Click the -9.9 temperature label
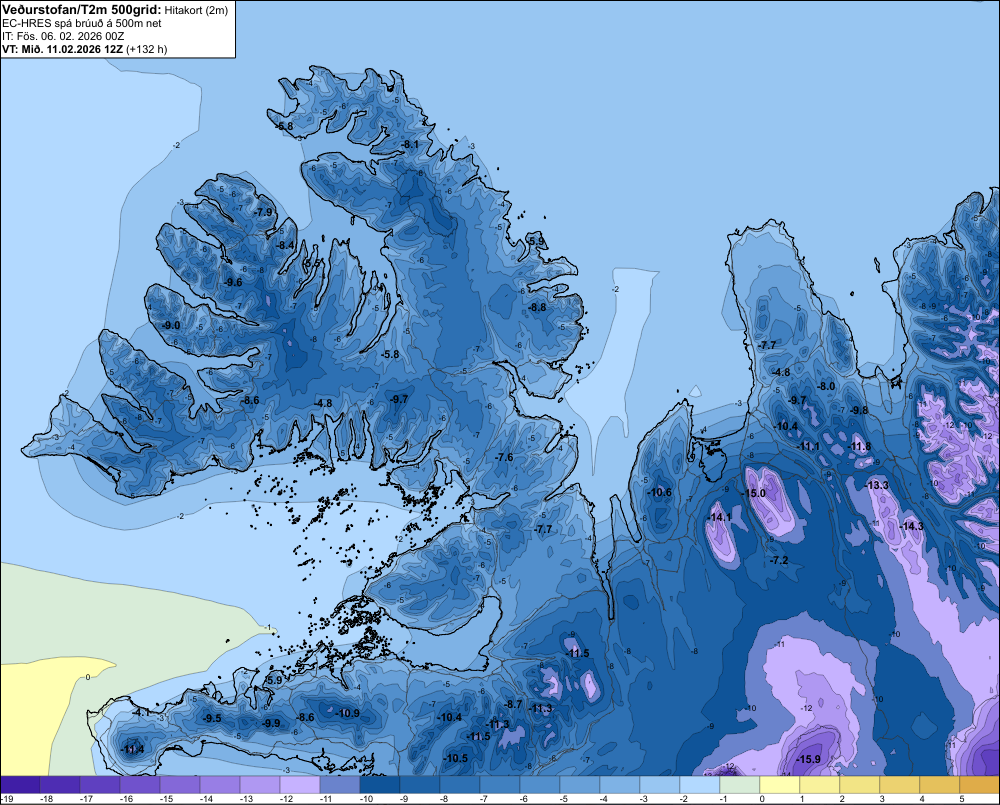The width and height of the screenshot is (1000, 805). [271, 723]
